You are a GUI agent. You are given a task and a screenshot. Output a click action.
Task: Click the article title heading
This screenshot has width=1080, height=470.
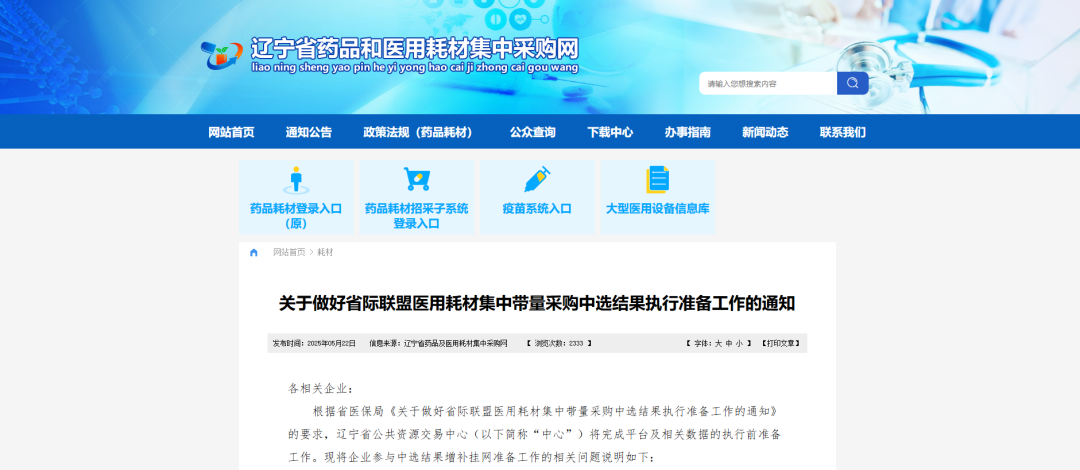pos(537,304)
